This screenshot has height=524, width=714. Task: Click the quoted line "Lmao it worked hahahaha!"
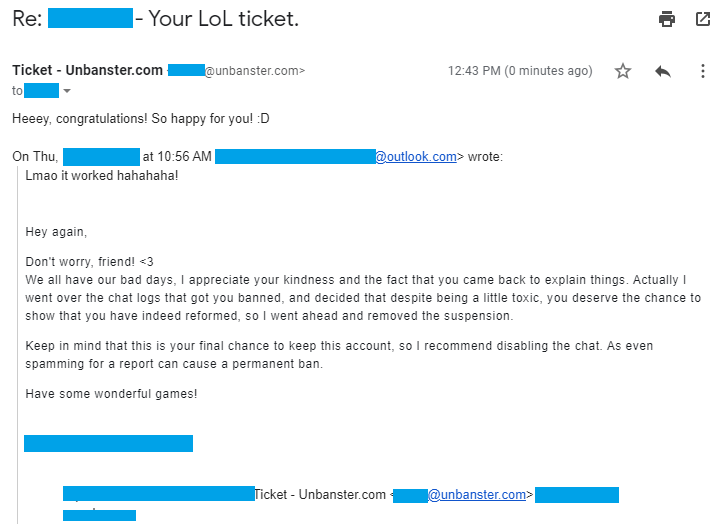click(x=102, y=176)
